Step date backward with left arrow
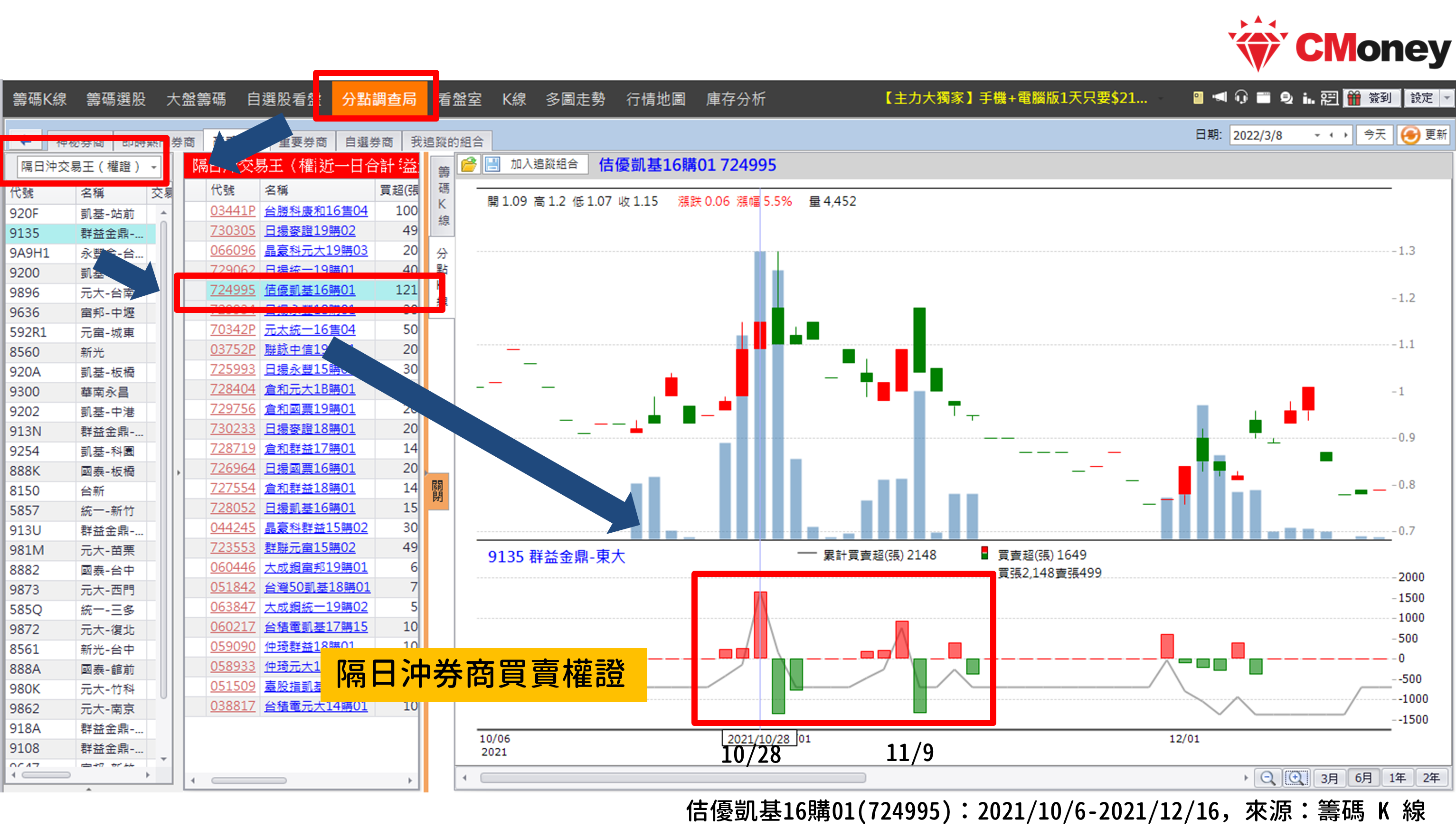 pyautogui.click(x=1331, y=135)
